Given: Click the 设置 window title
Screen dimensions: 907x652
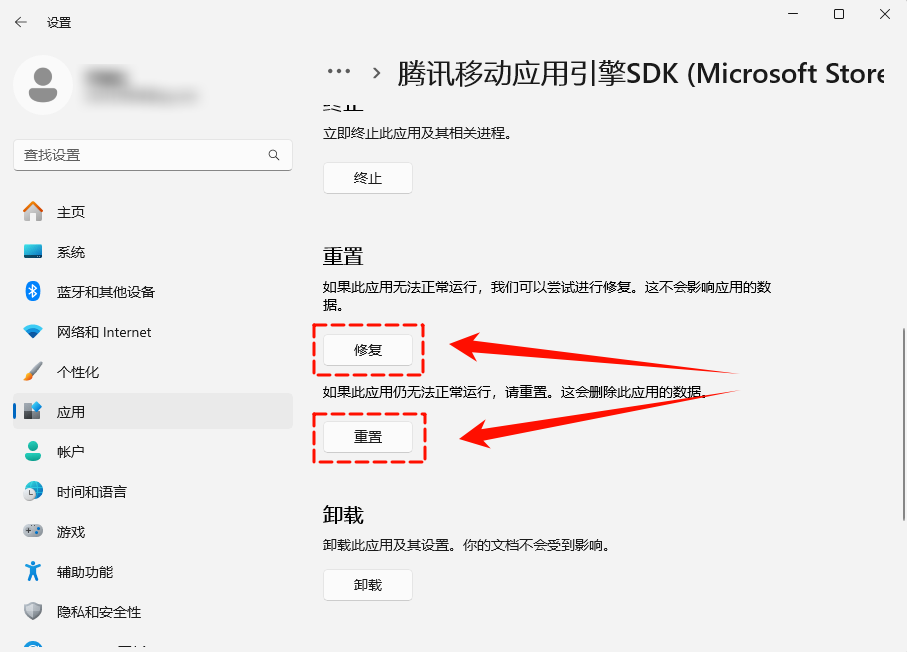Looking at the screenshot, I should [x=59, y=23].
